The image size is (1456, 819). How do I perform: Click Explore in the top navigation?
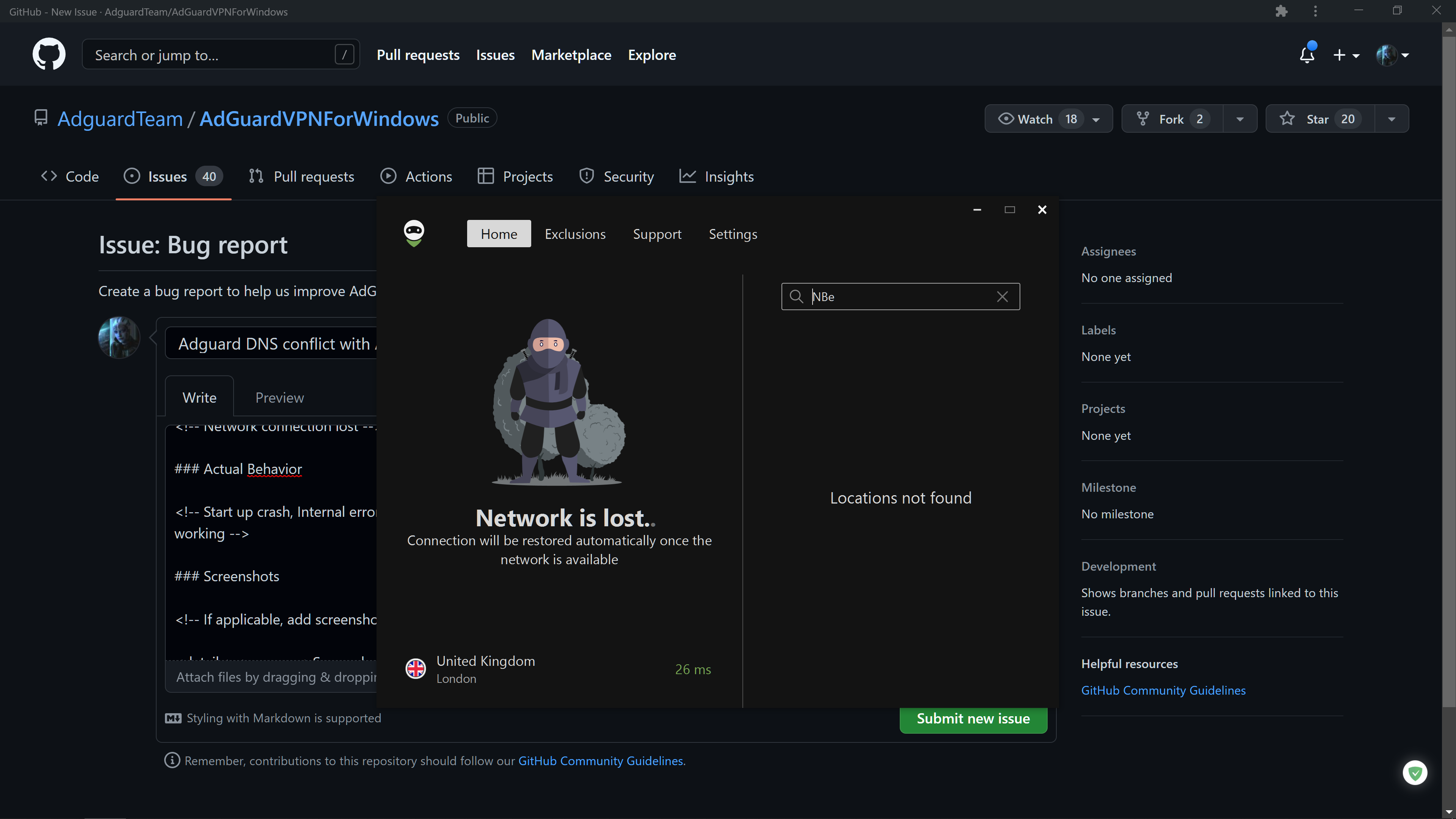pos(652,55)
